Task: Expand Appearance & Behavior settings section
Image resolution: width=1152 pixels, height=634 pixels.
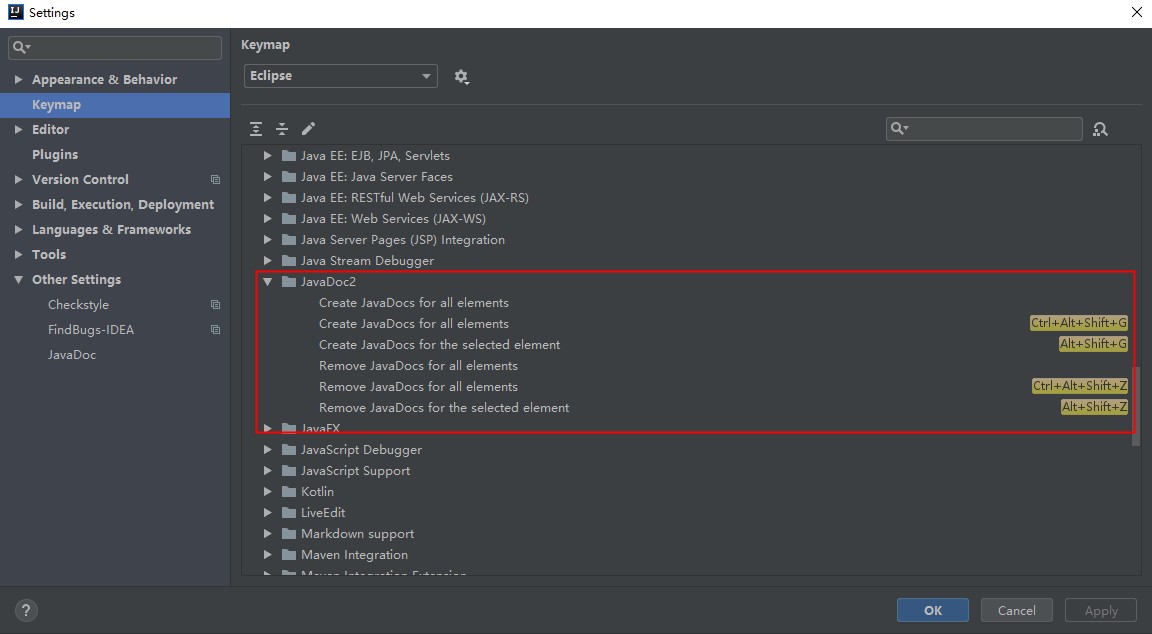Action: pyautogui.click(x=18, y=80)
